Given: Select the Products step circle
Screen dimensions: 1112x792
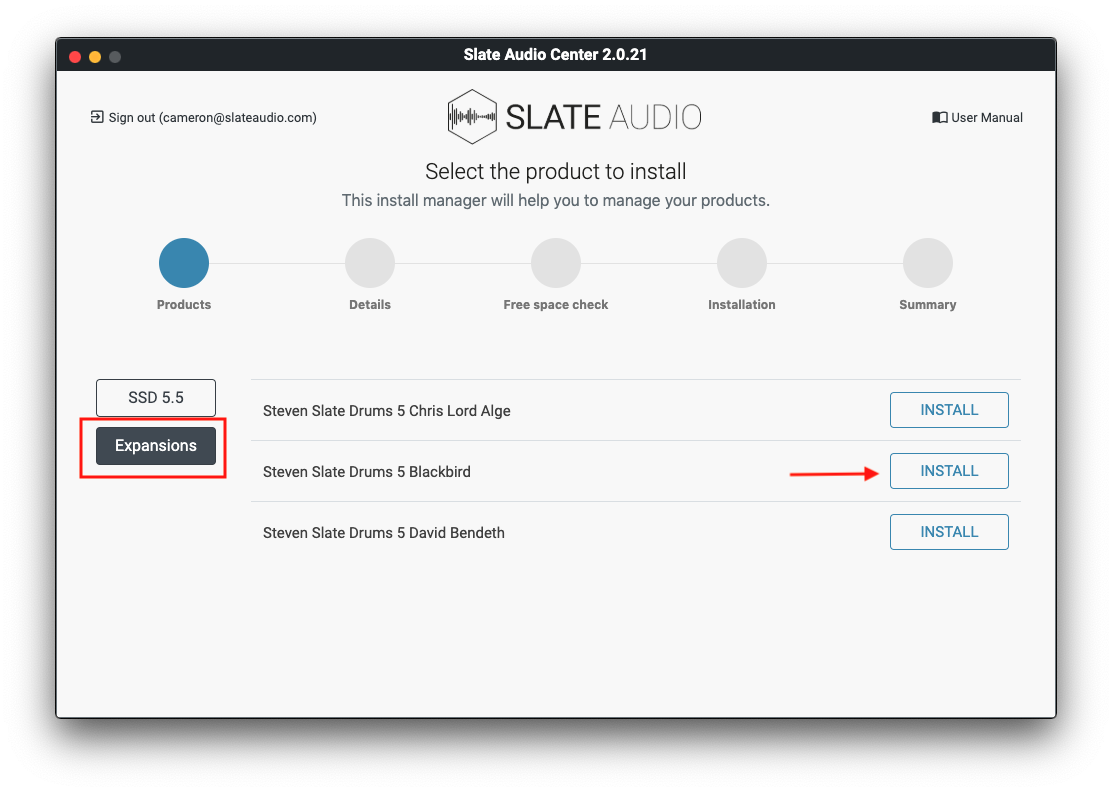Looking at the screenshot, I should pos(184,263).
